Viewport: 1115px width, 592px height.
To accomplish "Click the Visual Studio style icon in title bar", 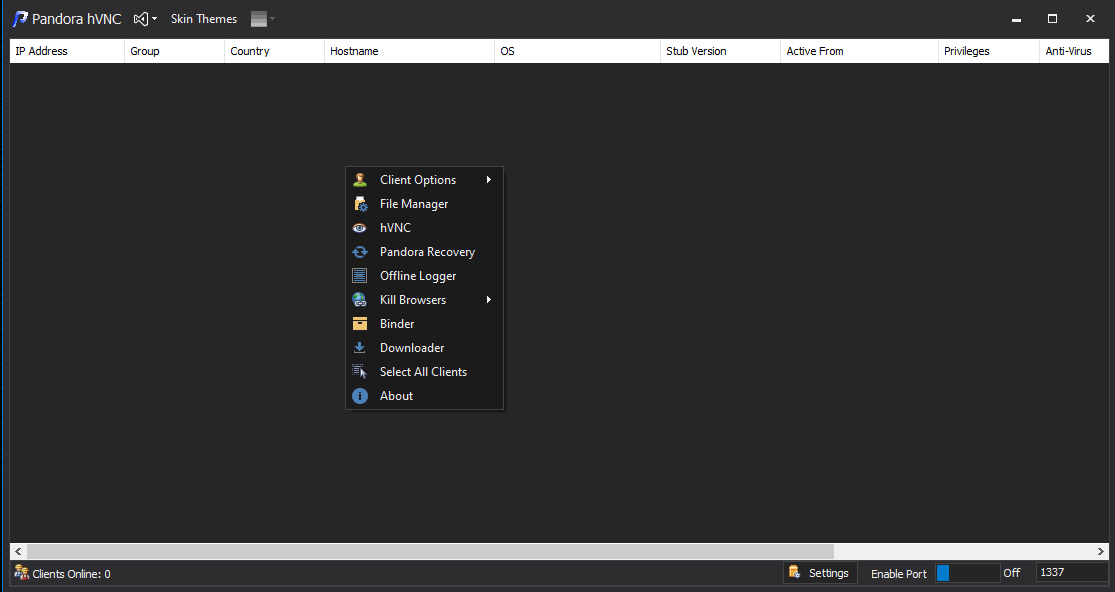I will point(141,19).
